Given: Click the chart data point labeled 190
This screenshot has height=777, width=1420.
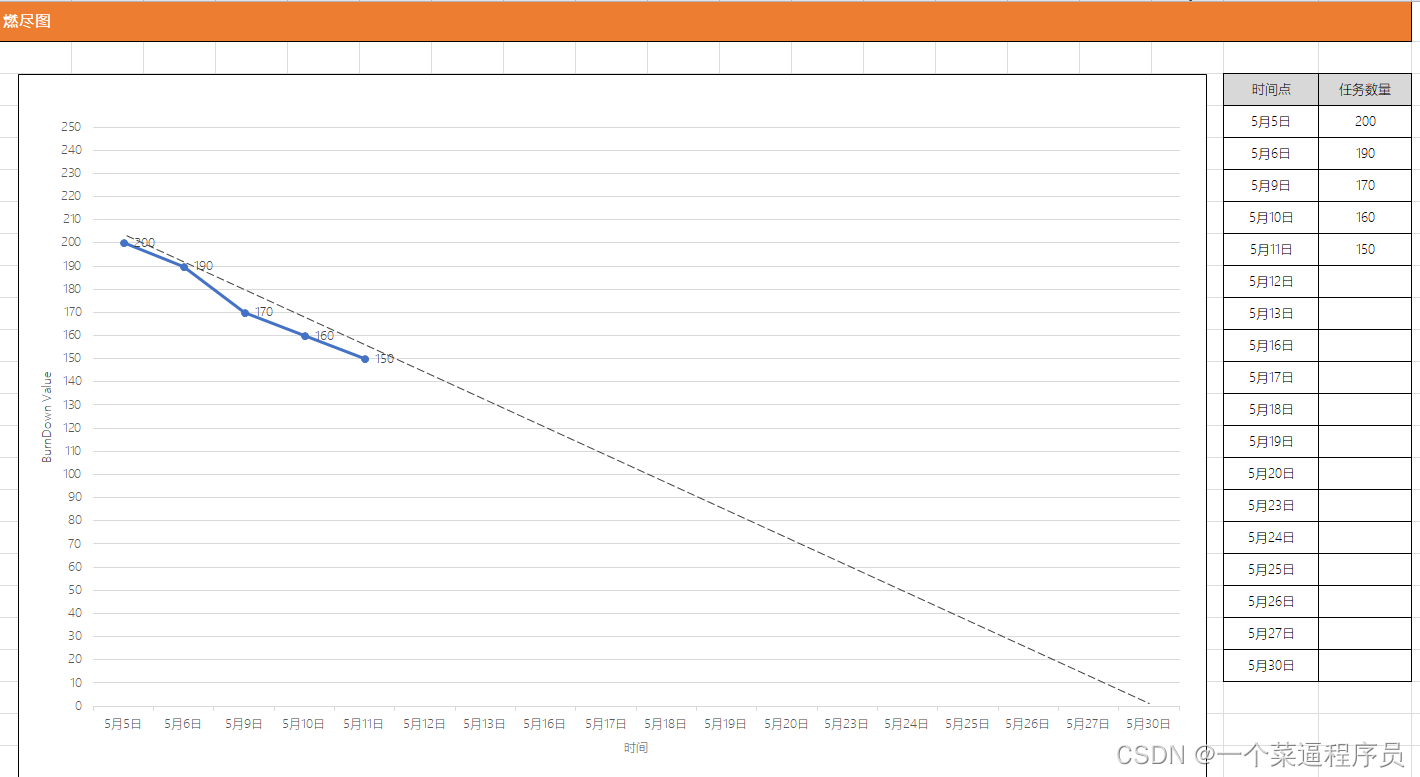Looking at the screenshot, I should (x=184, y=266).
